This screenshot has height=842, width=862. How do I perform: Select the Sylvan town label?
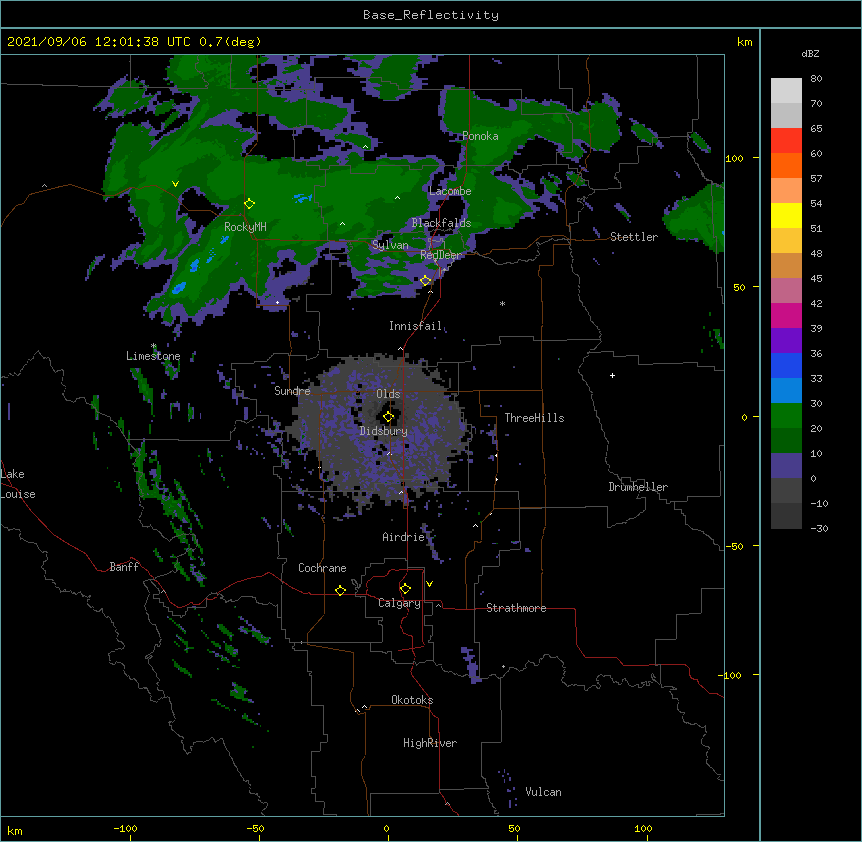click(x=390, y=245)
